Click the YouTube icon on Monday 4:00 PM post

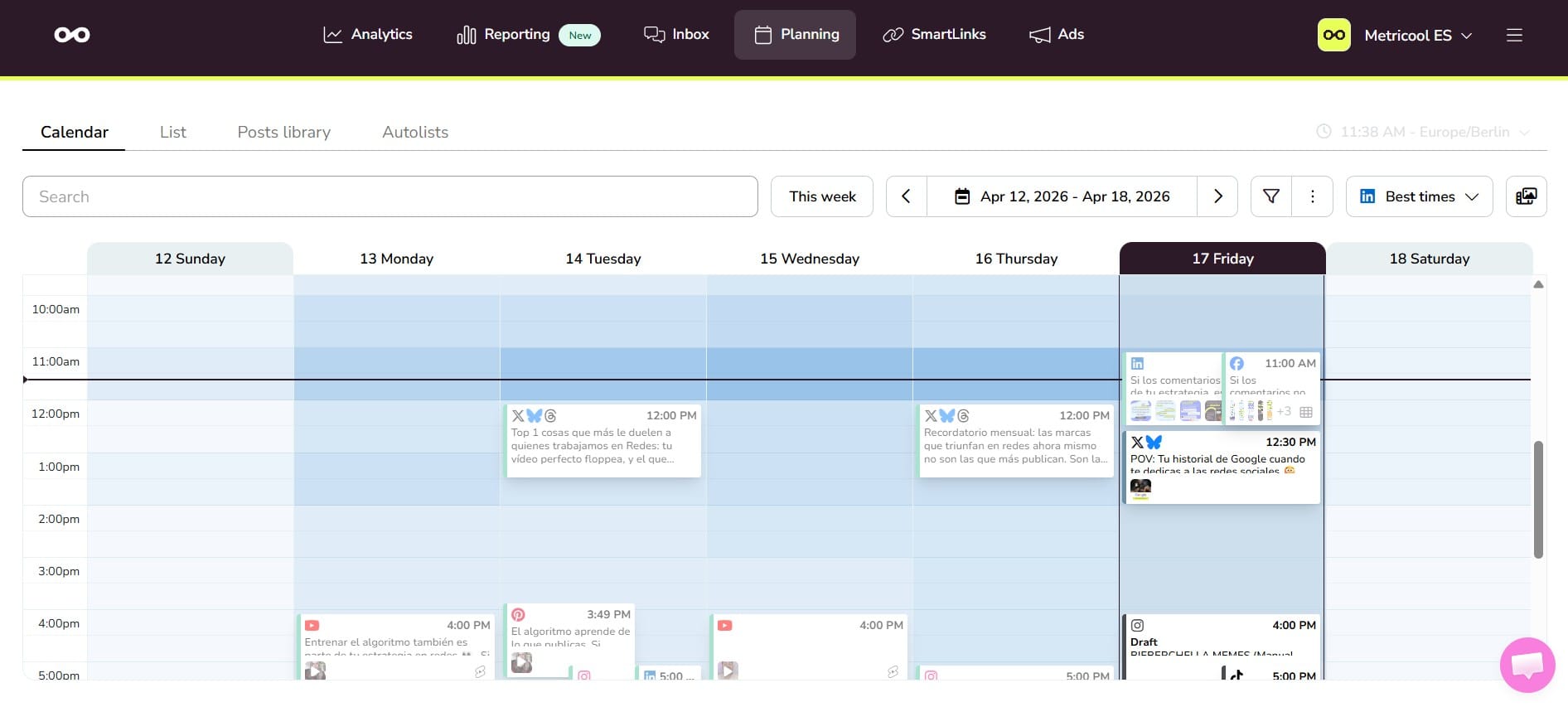tap(312, 626)
